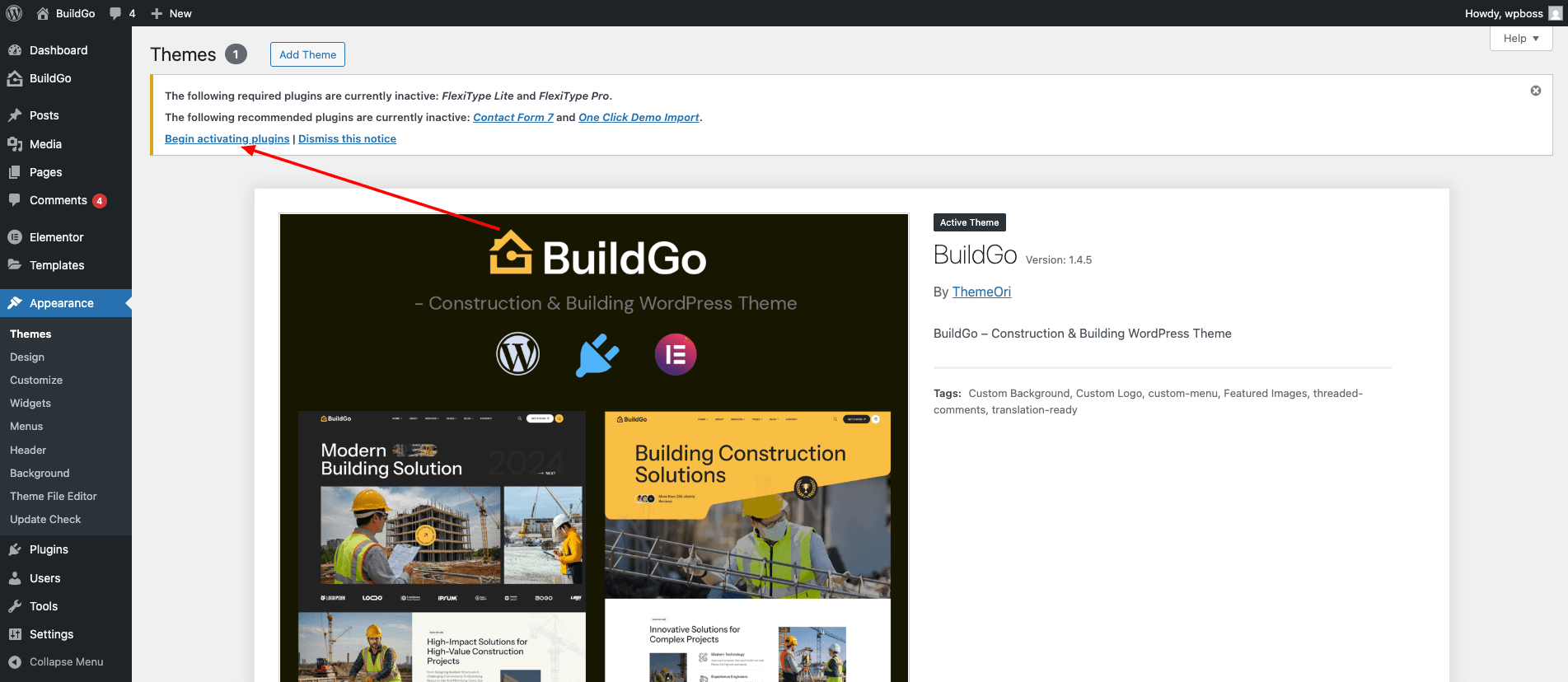Click the Version: 1.4.5 text

[x=1059, y=259]
